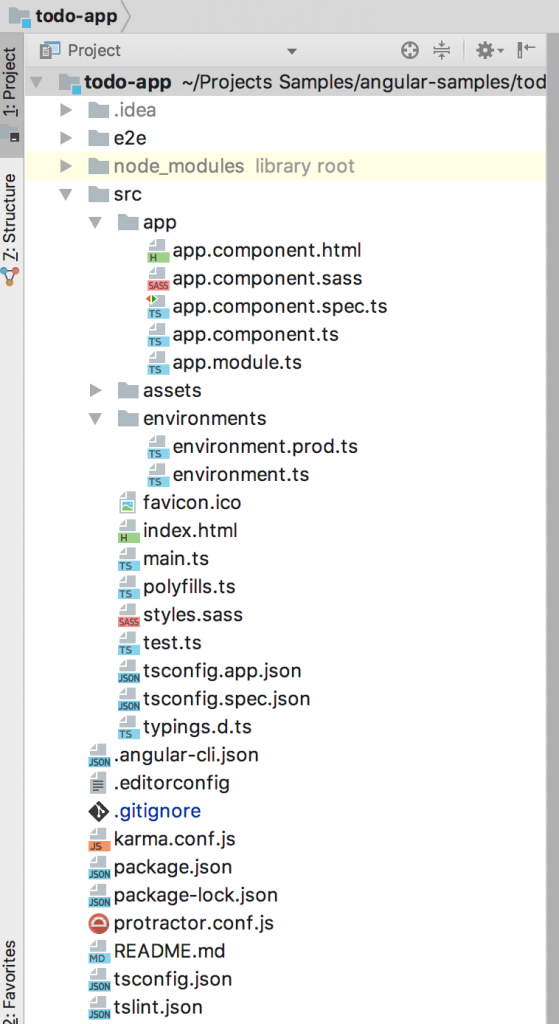The height and width of the screenshot is (1024, 559).
Task: Expand the assets folder
Action: [x=95, y=391]
